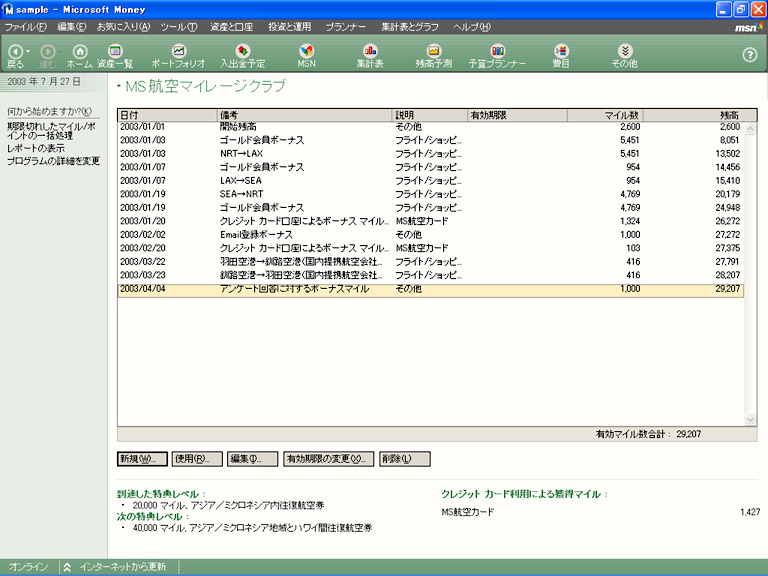Screen dimensions: 768x576
Task: Click the プログラムの詳細を変更 link
Action: point(53,161)
